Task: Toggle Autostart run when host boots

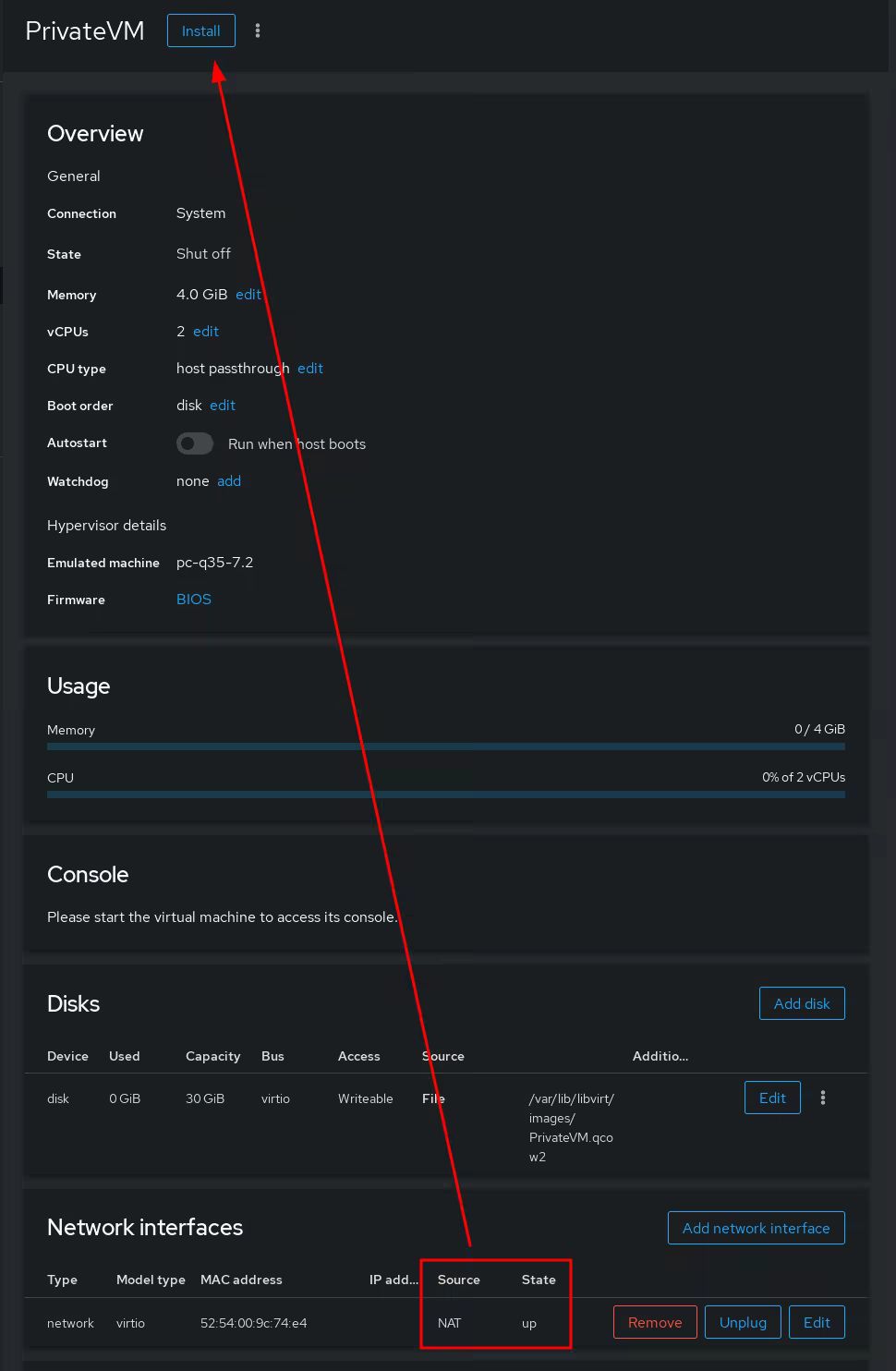Action: point(195,443)
